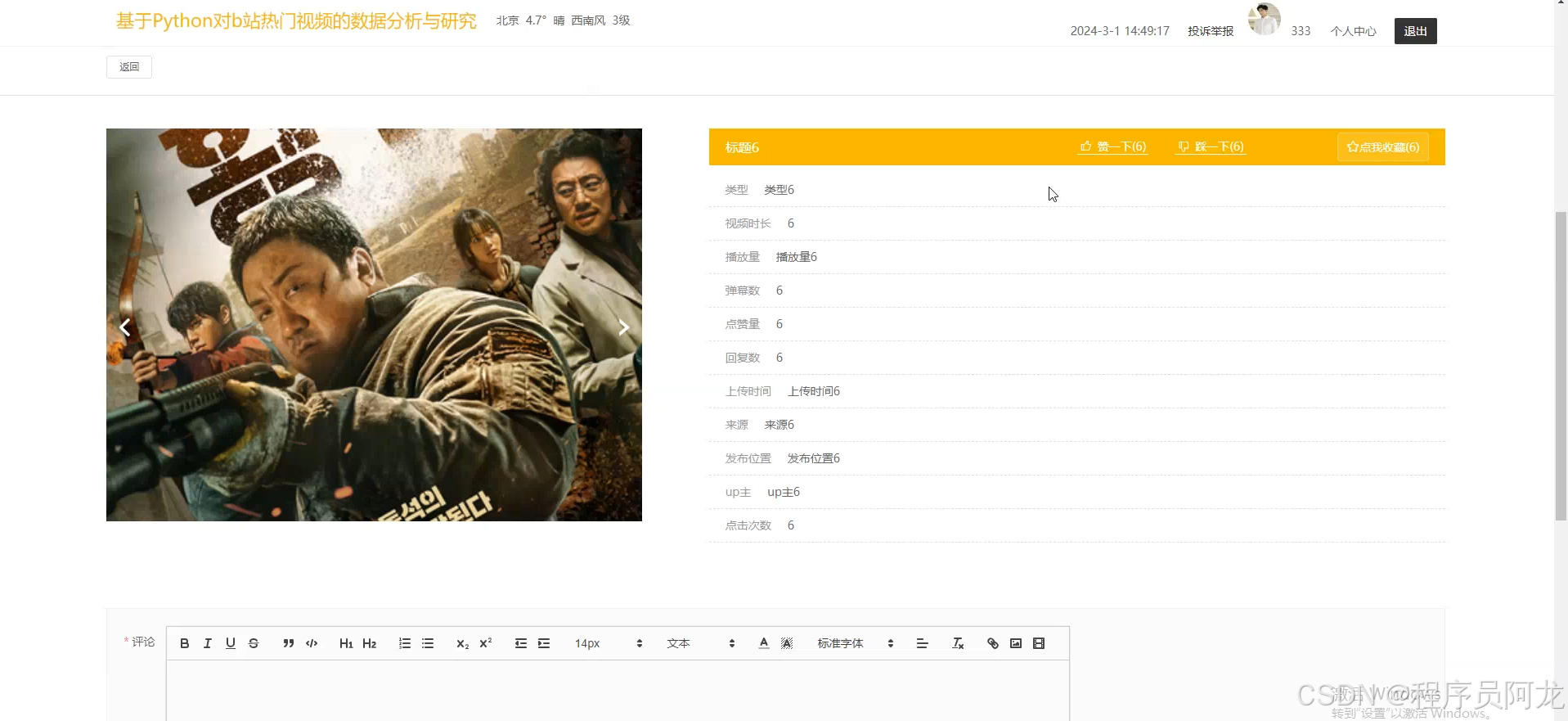Click the user avatar picture
This screenshot has height=721, width=1568.
tap(1264, 19)
